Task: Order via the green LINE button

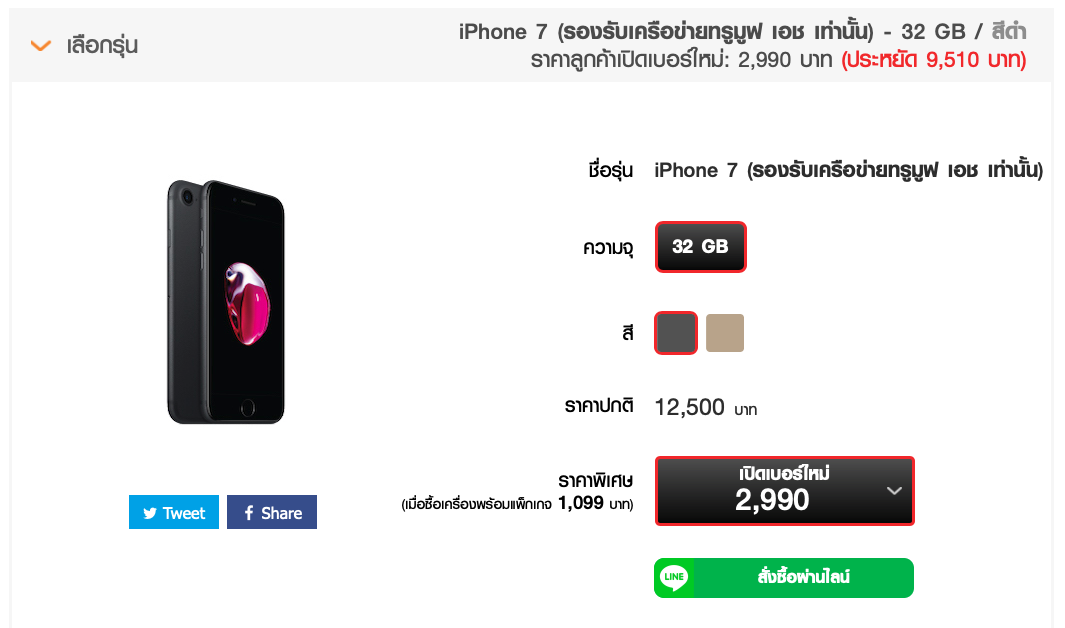Action: pos(784,578)
